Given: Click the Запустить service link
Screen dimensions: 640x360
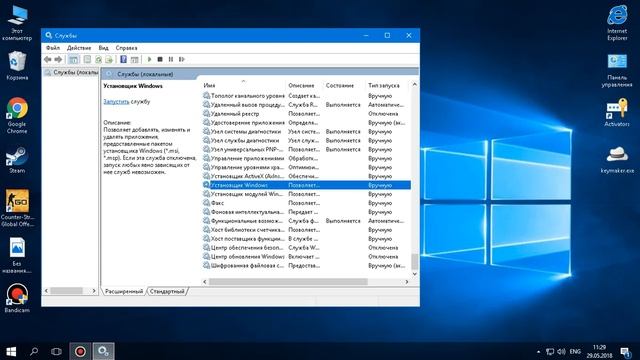Looking at the screenshot, I should [x=116, y=102].
